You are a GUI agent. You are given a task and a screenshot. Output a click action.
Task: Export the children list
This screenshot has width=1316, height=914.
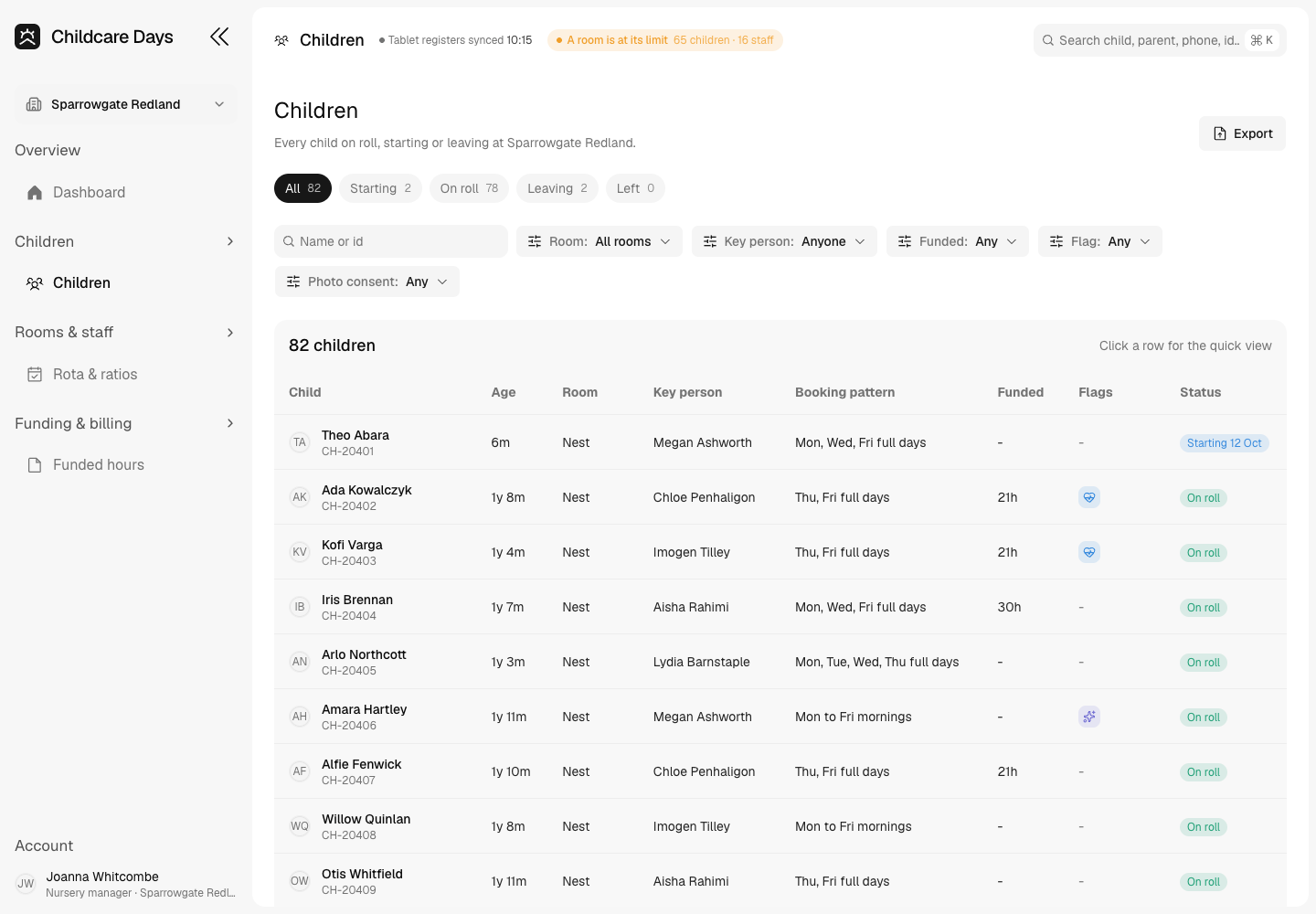[1242, 133]
